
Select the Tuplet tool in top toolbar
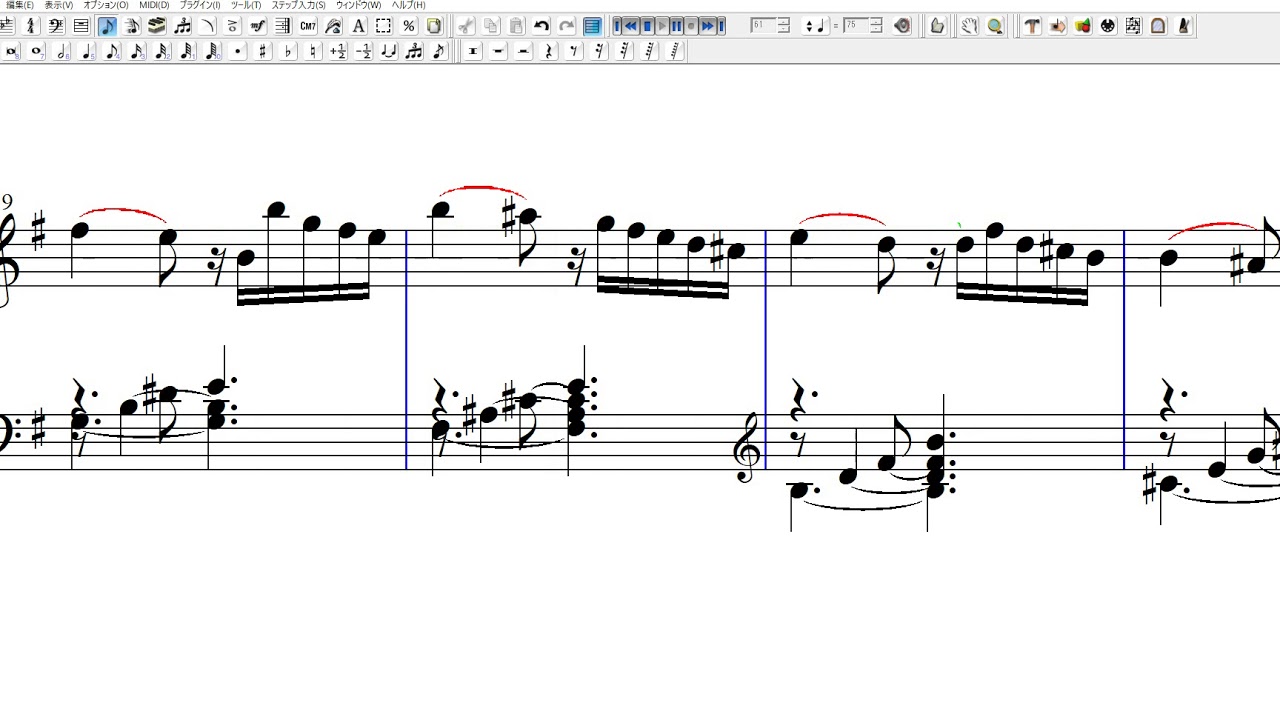182,26
